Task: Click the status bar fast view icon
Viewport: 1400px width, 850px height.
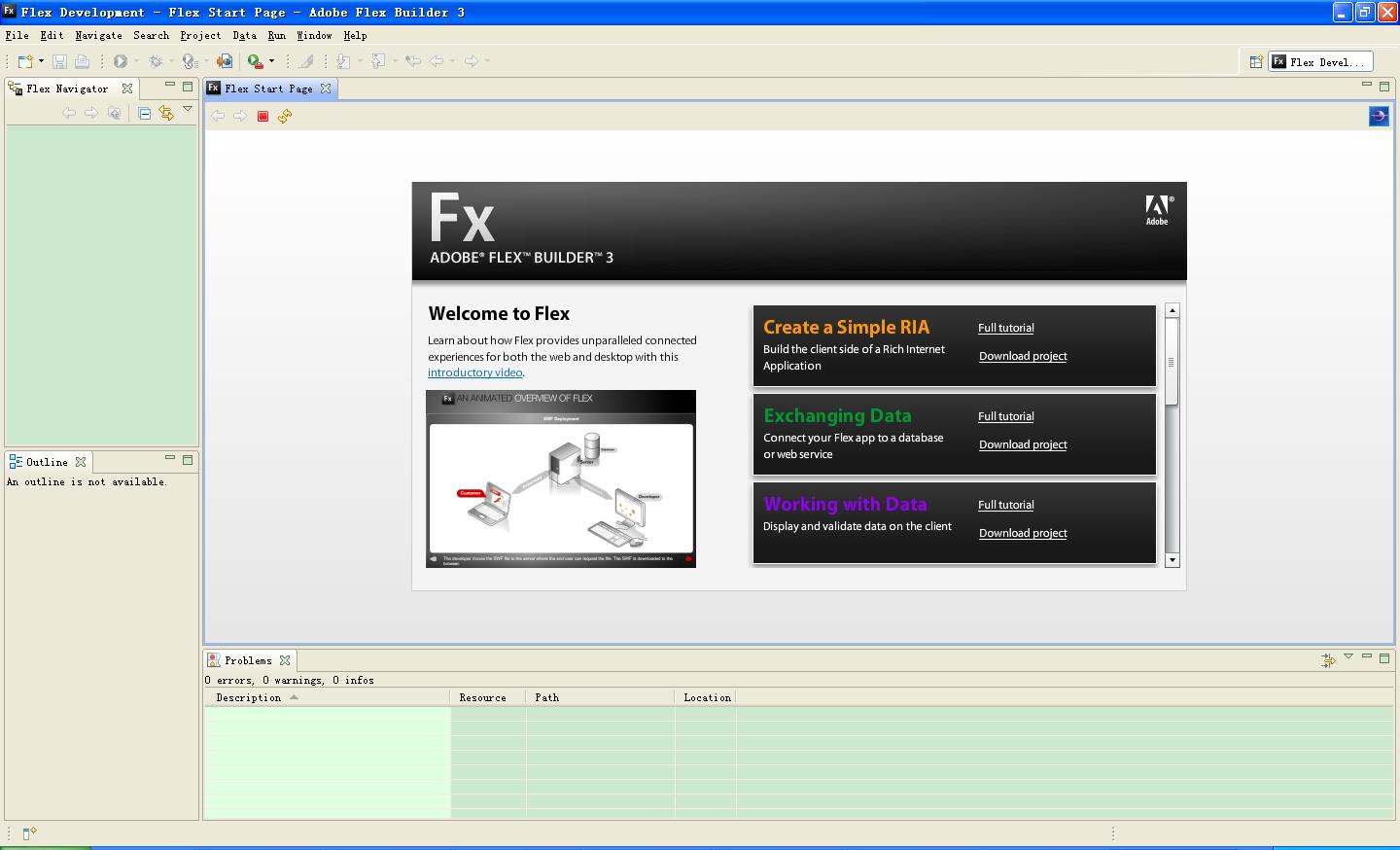Action: click(x=29, y=833)
